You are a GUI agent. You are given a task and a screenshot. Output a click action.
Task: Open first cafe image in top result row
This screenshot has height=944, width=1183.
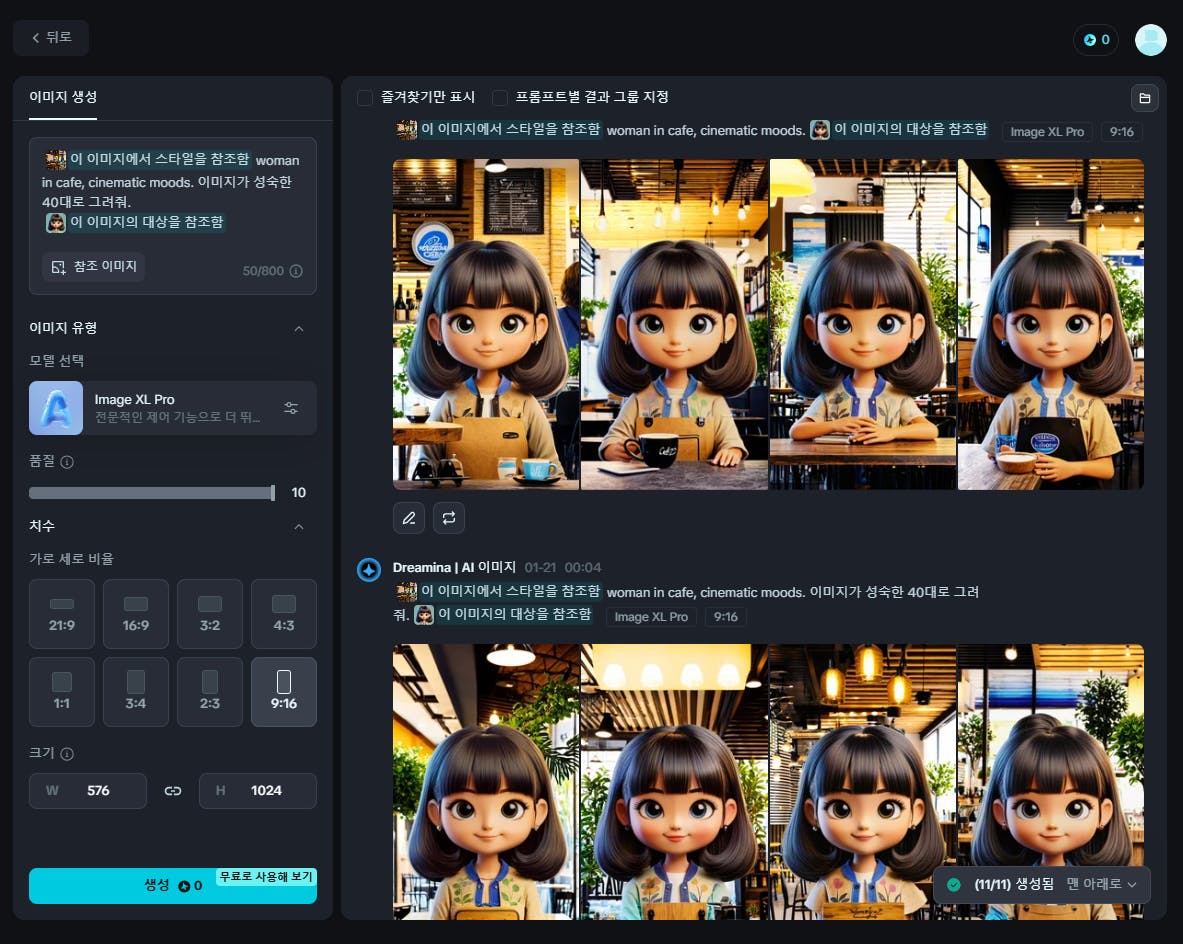486,324
